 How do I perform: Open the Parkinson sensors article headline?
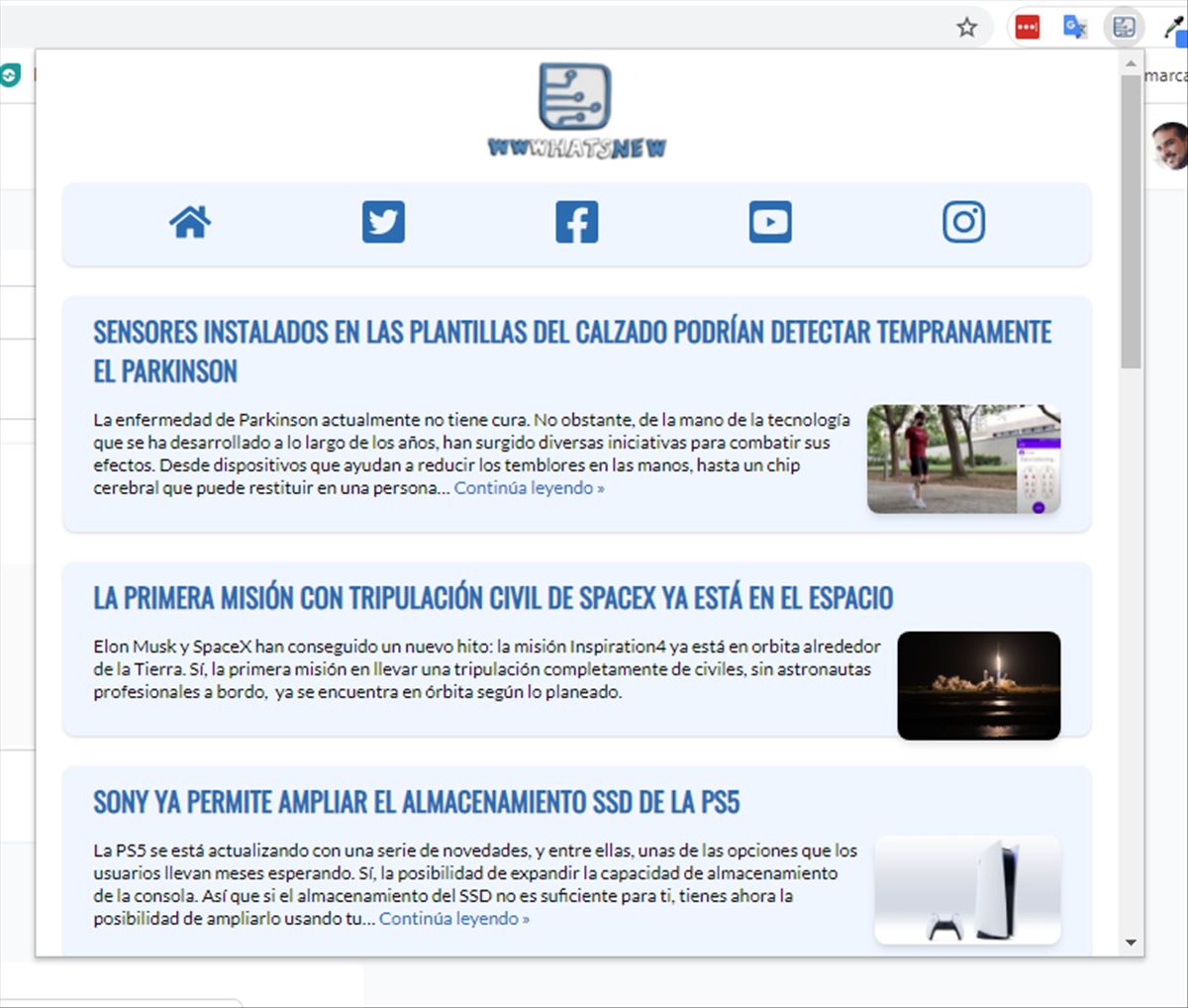click(572, 352)
